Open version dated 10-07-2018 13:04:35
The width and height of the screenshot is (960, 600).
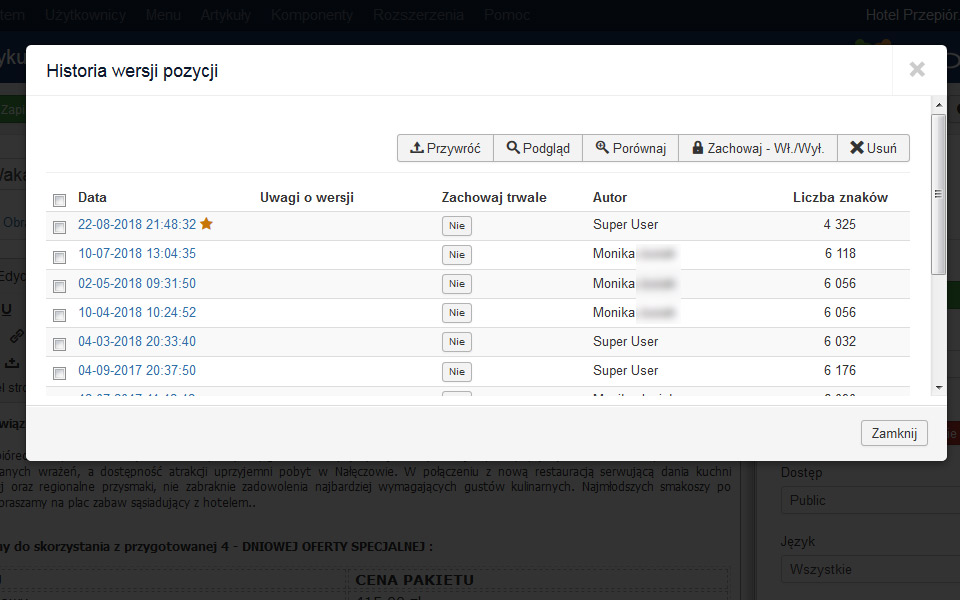(137, 253)
